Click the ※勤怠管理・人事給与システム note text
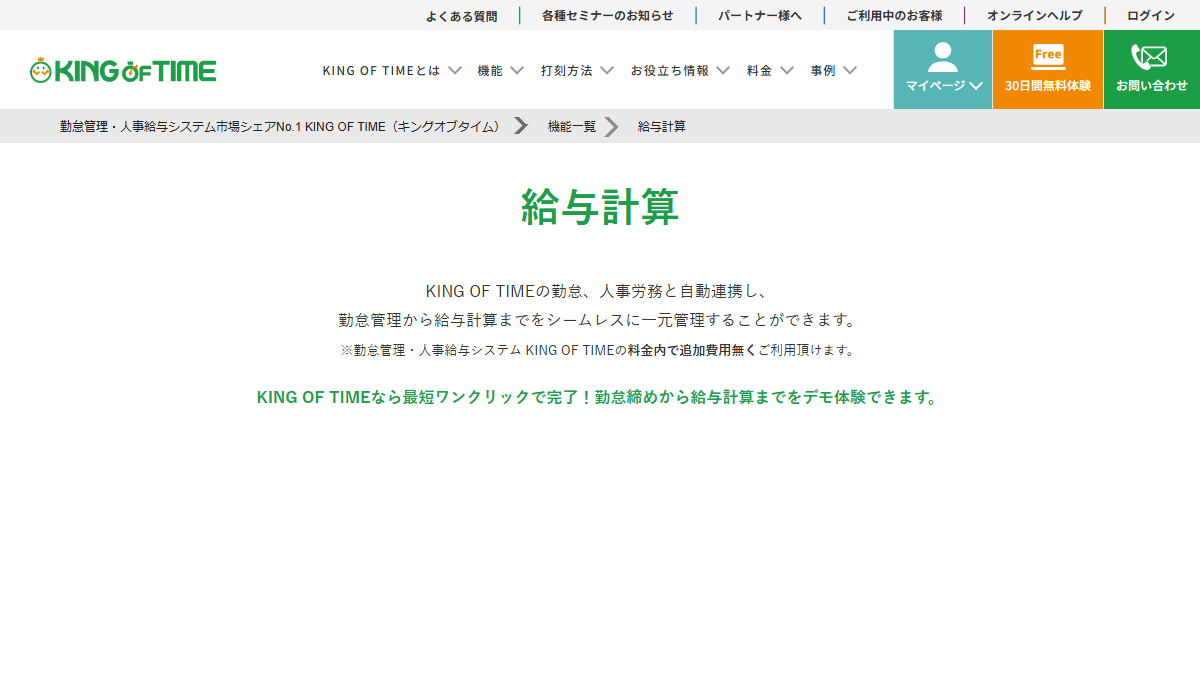This screenshot has width=1200, height=675. click(598, 350)
